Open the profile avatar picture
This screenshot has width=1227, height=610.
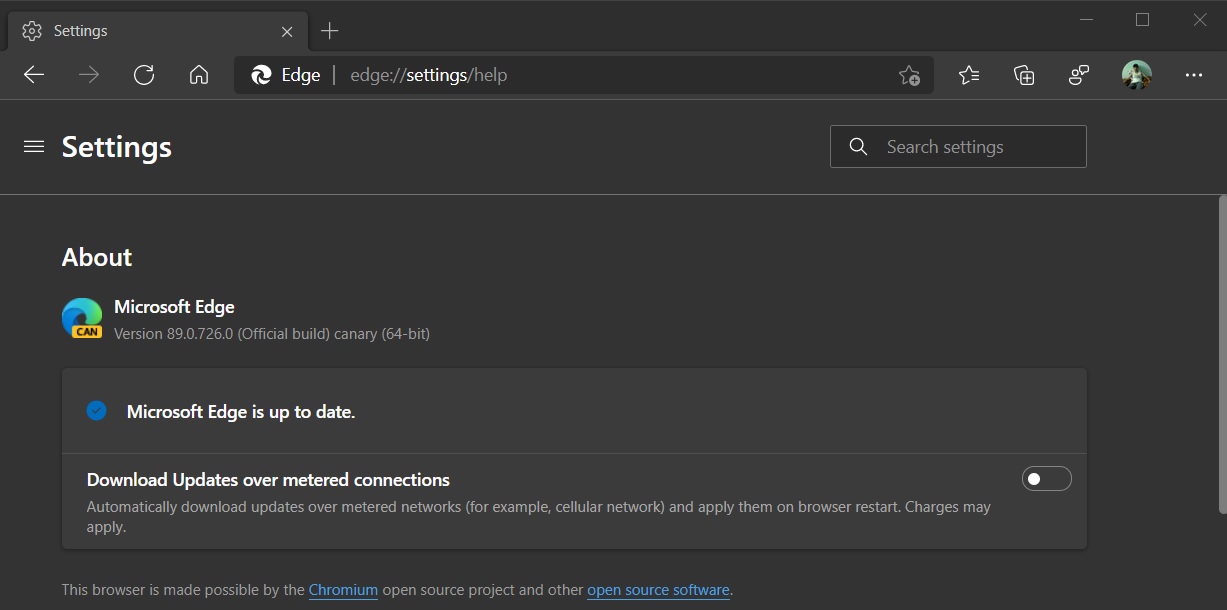pos(1137,75)
